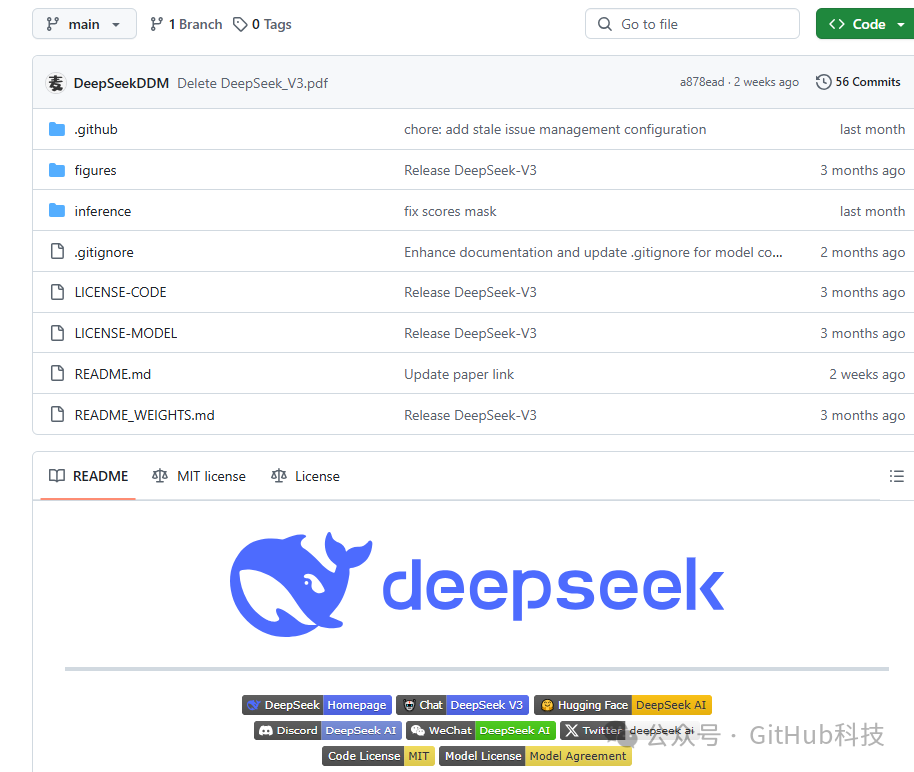Open the DeepSeekDDM author link
The image size is (914, 772).
point(121,83)
